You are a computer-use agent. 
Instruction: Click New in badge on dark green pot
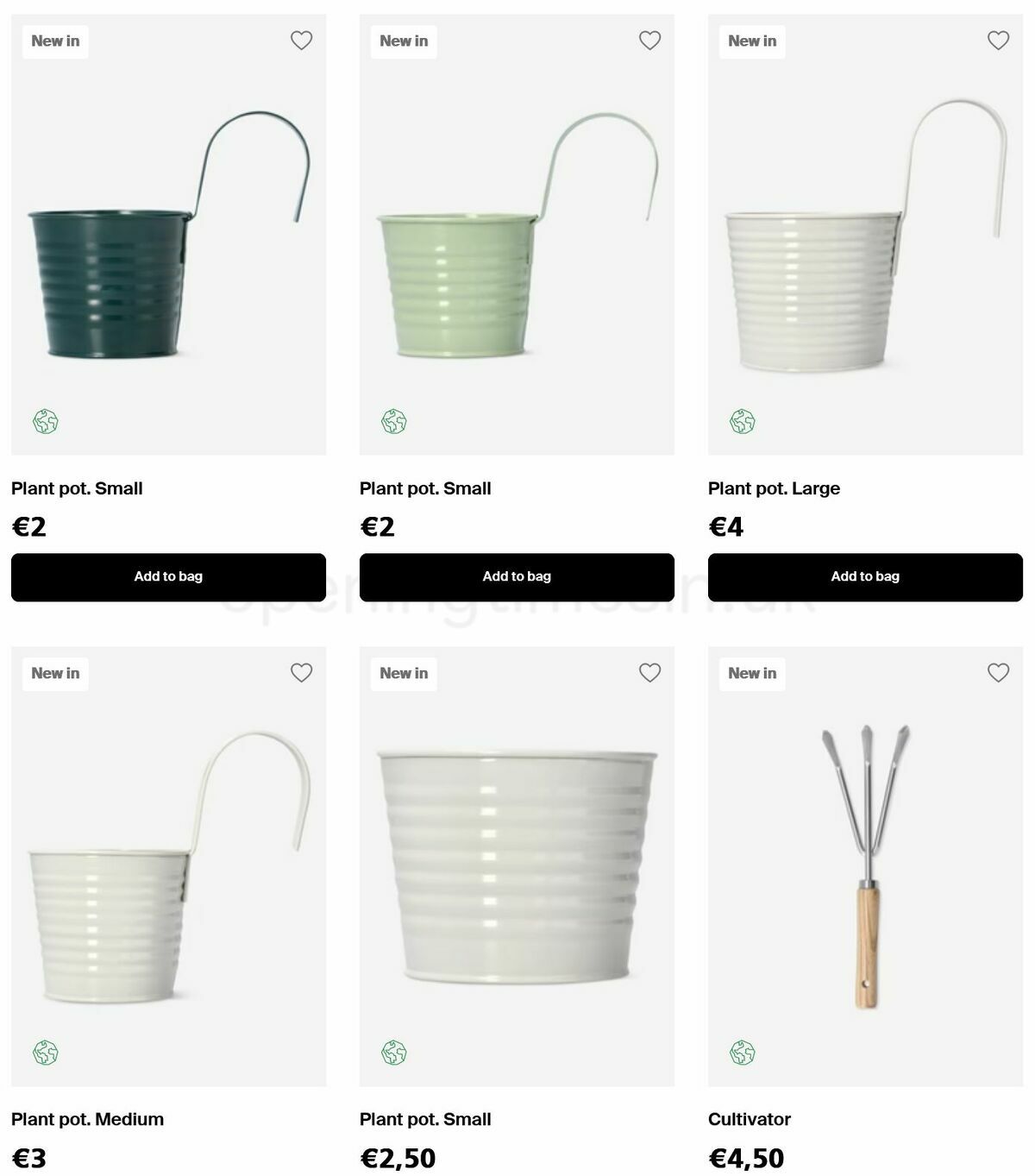[x=55, y=41]
